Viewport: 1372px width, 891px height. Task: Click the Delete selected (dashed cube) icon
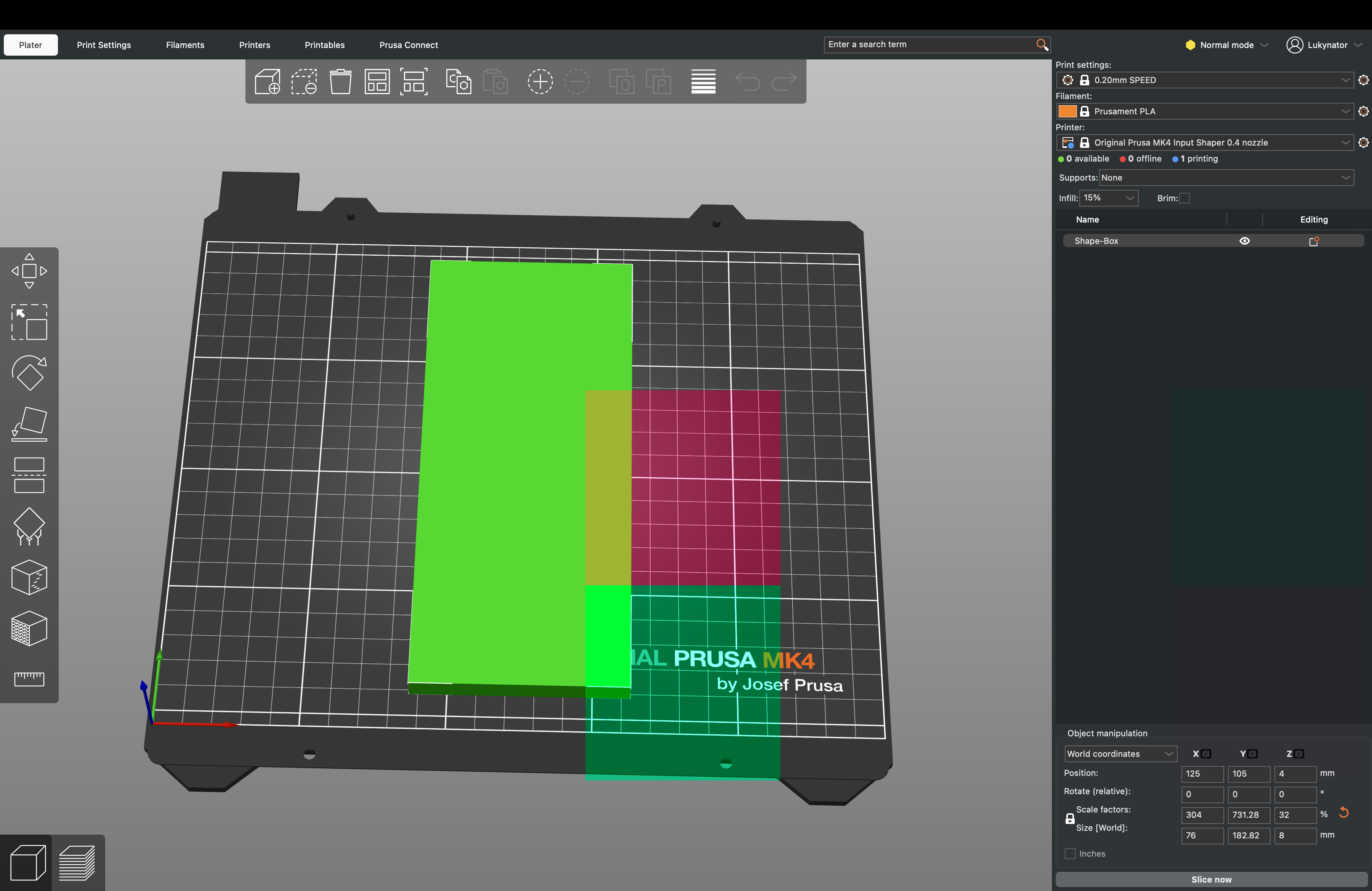pos(304,81)
